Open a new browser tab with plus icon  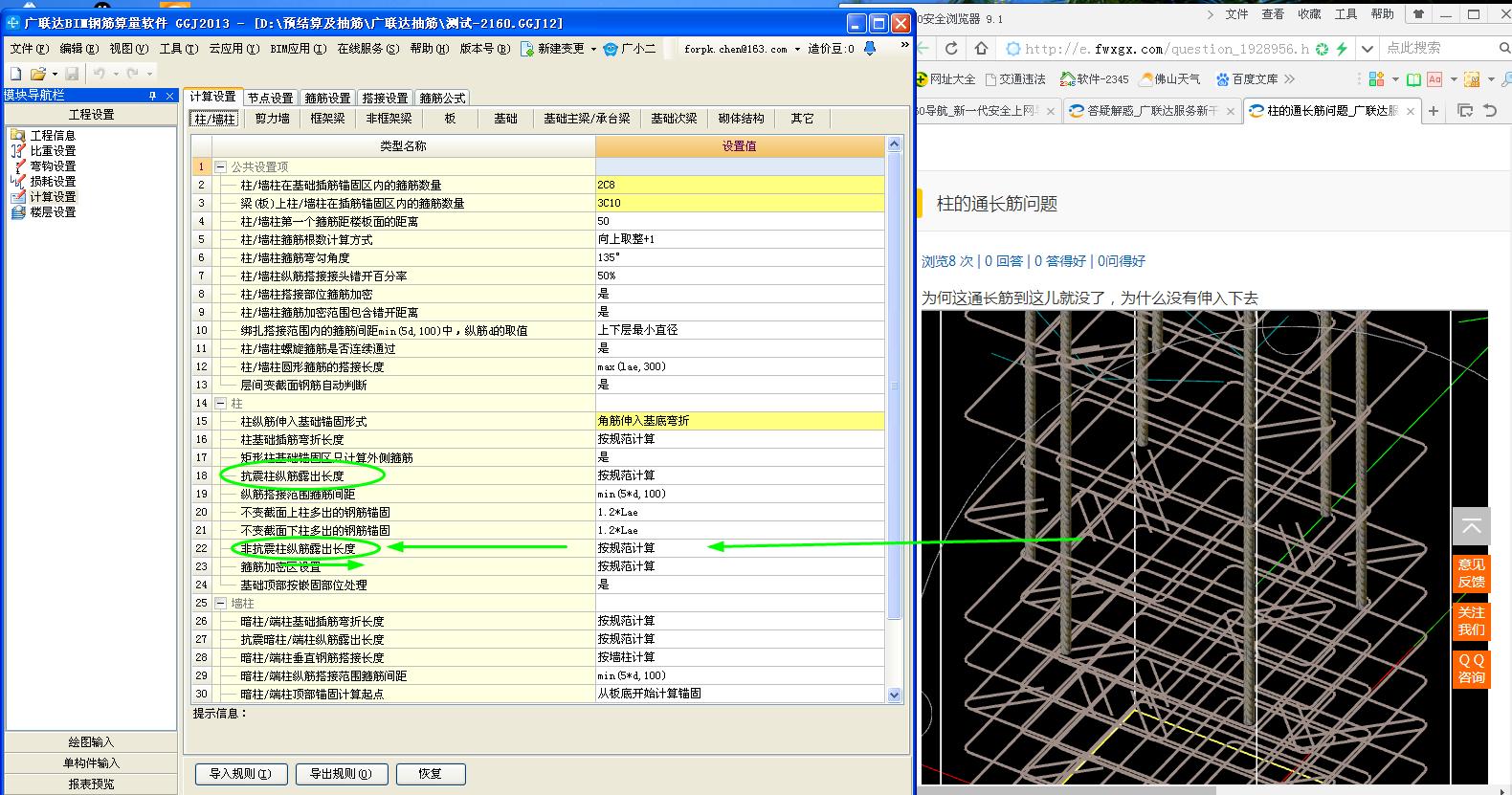pos(1434,111)
